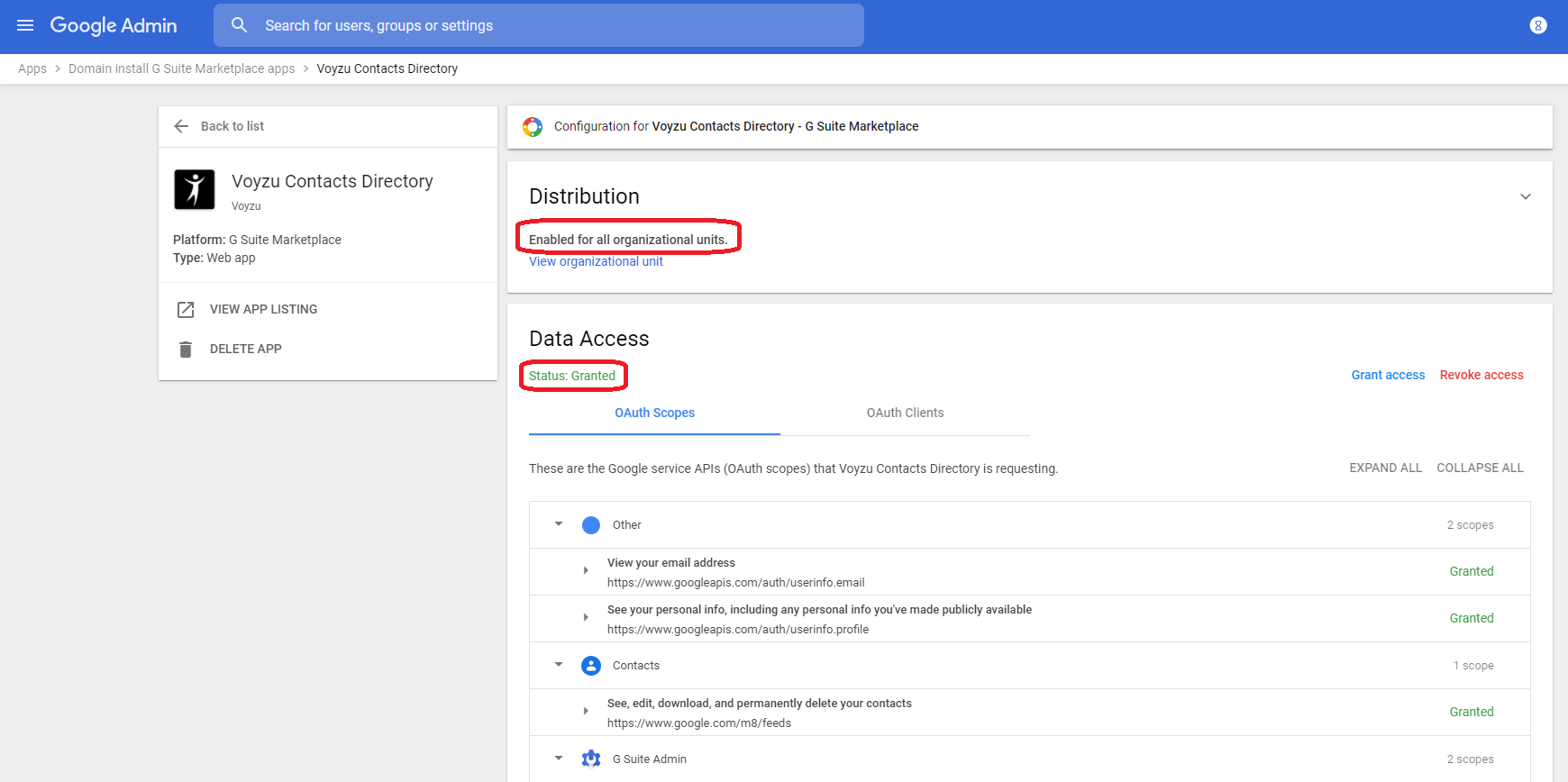1568x782 pixels.
Task: Click Grant access
Action: pos(1388,375)
